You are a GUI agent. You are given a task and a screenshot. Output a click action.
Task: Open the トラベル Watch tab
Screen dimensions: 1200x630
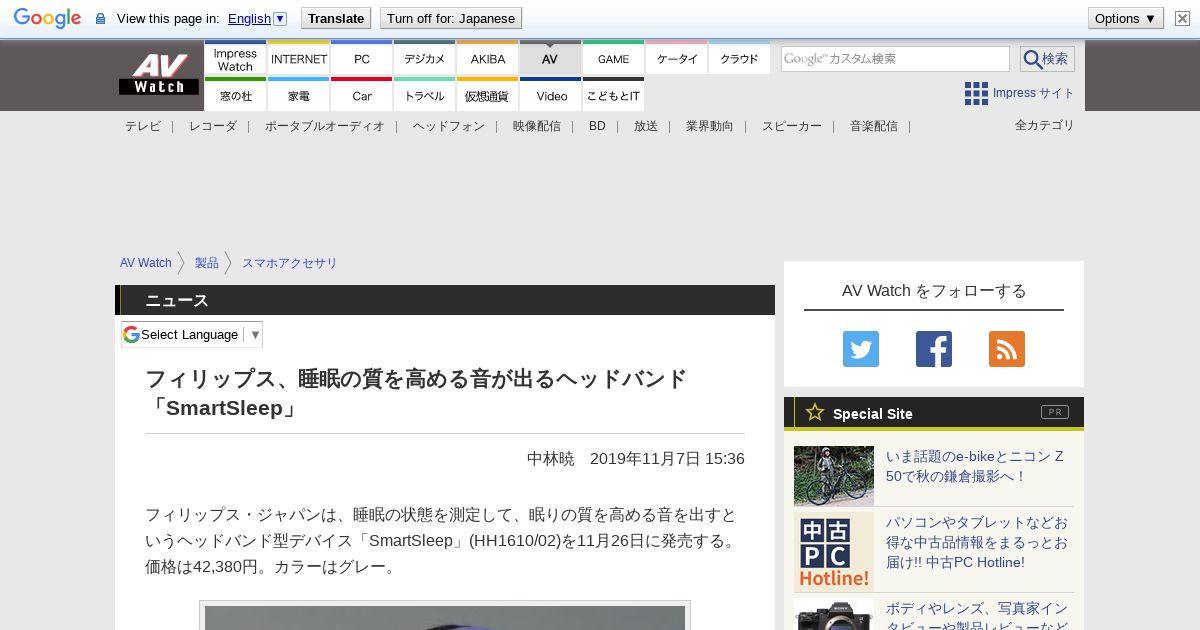425,96
